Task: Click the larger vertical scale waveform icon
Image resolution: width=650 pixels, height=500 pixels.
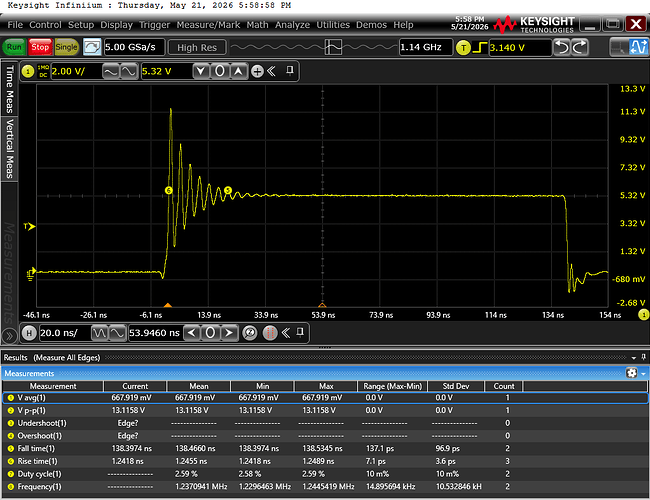Action: tap(129, 71)
